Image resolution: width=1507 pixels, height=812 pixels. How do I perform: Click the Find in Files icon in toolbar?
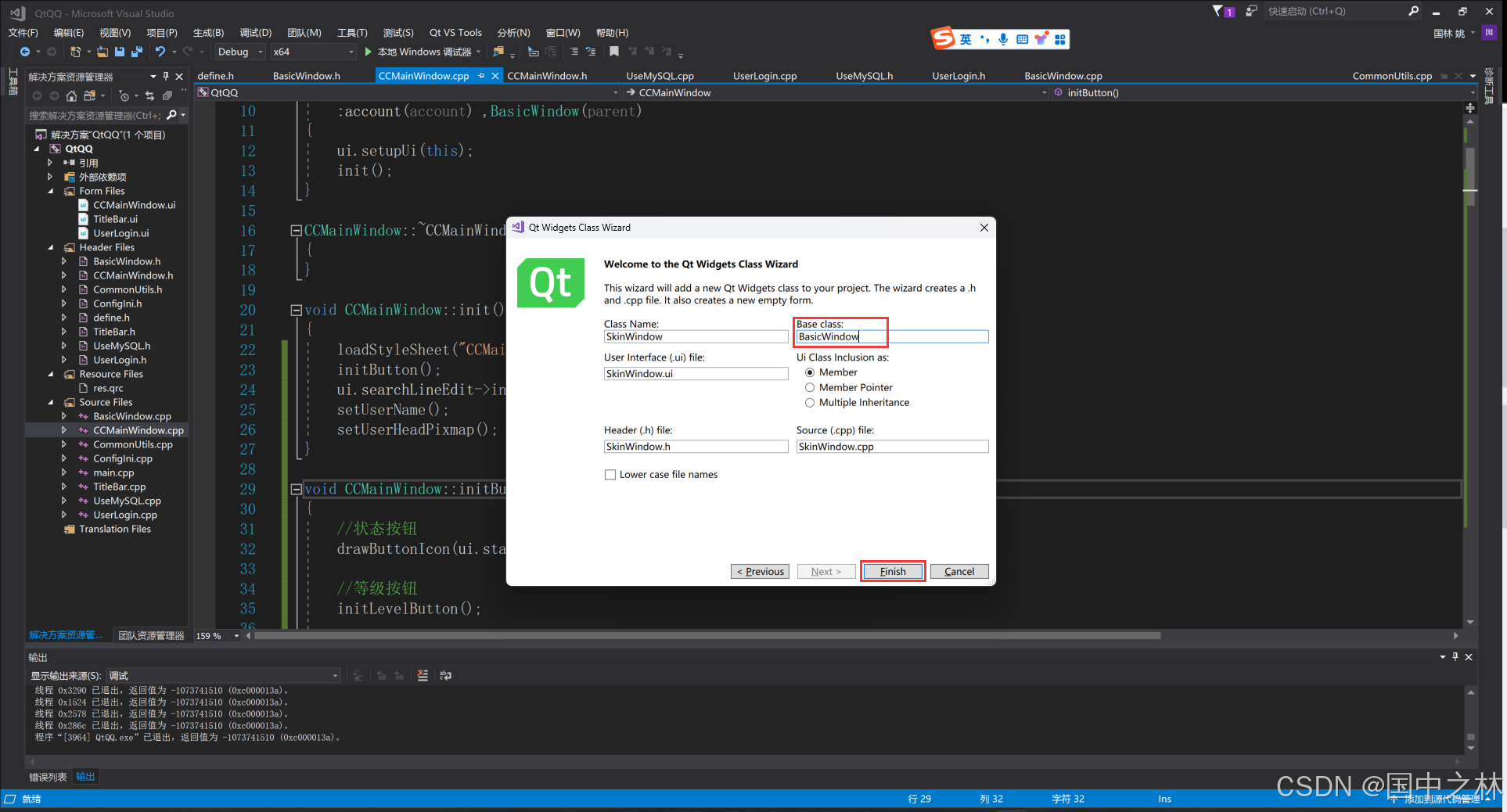[x=498, y=52]
